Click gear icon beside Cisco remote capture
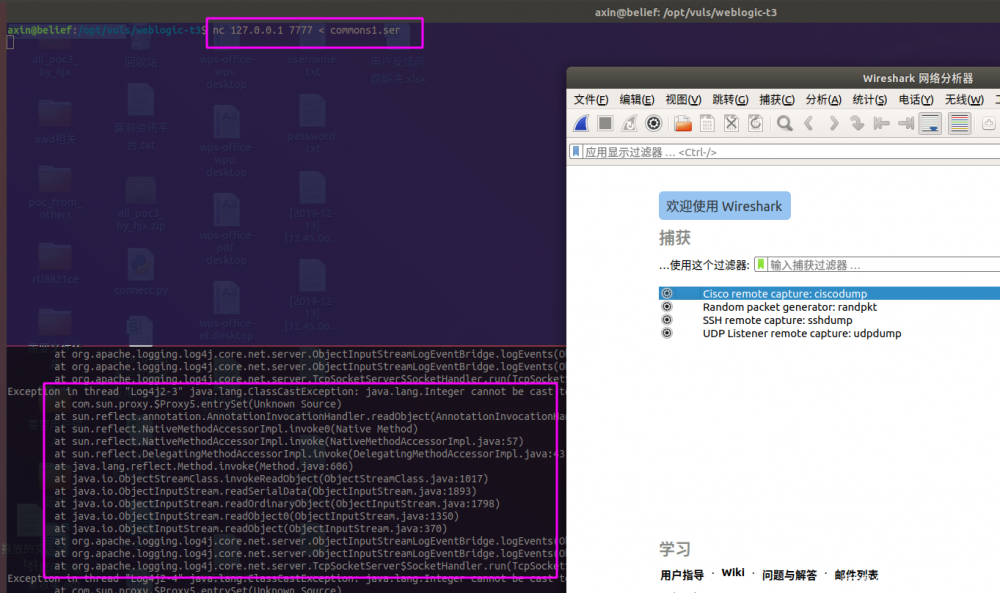 [x=667, y=293]
